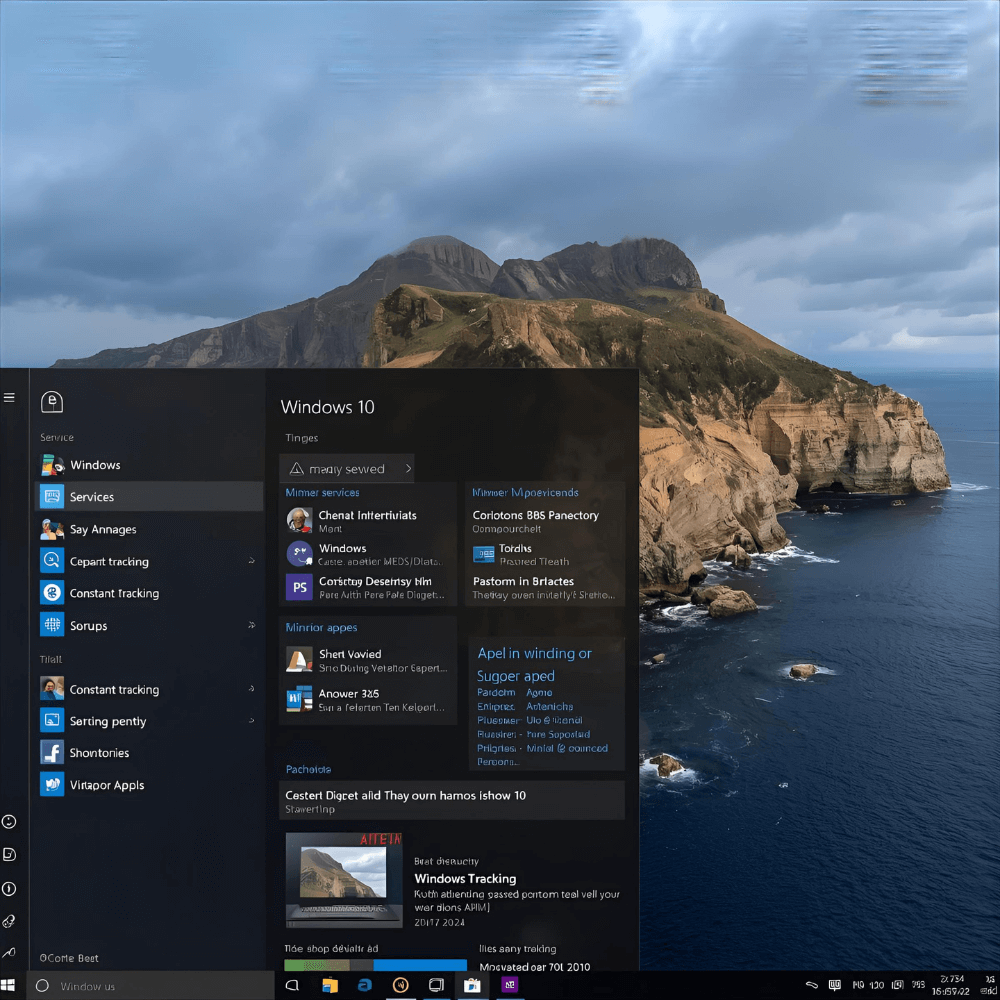Open File Explorer from the taskbar
The image size is (1000, 1000).
click(329, 985)
